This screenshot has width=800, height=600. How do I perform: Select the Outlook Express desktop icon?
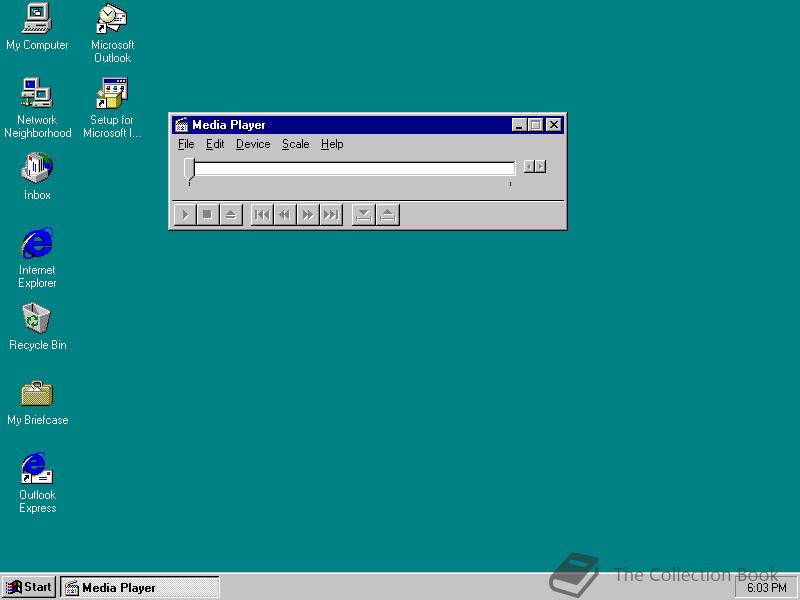point(37,483)
